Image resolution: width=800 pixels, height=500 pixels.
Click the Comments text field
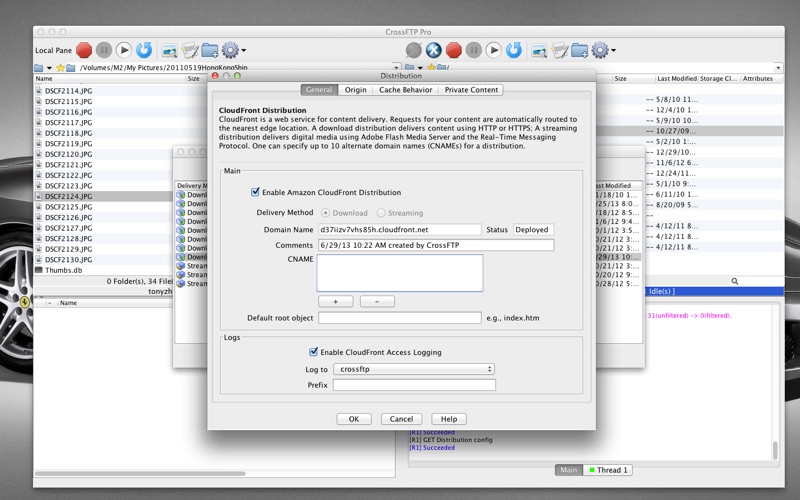[x=436, y=245]
